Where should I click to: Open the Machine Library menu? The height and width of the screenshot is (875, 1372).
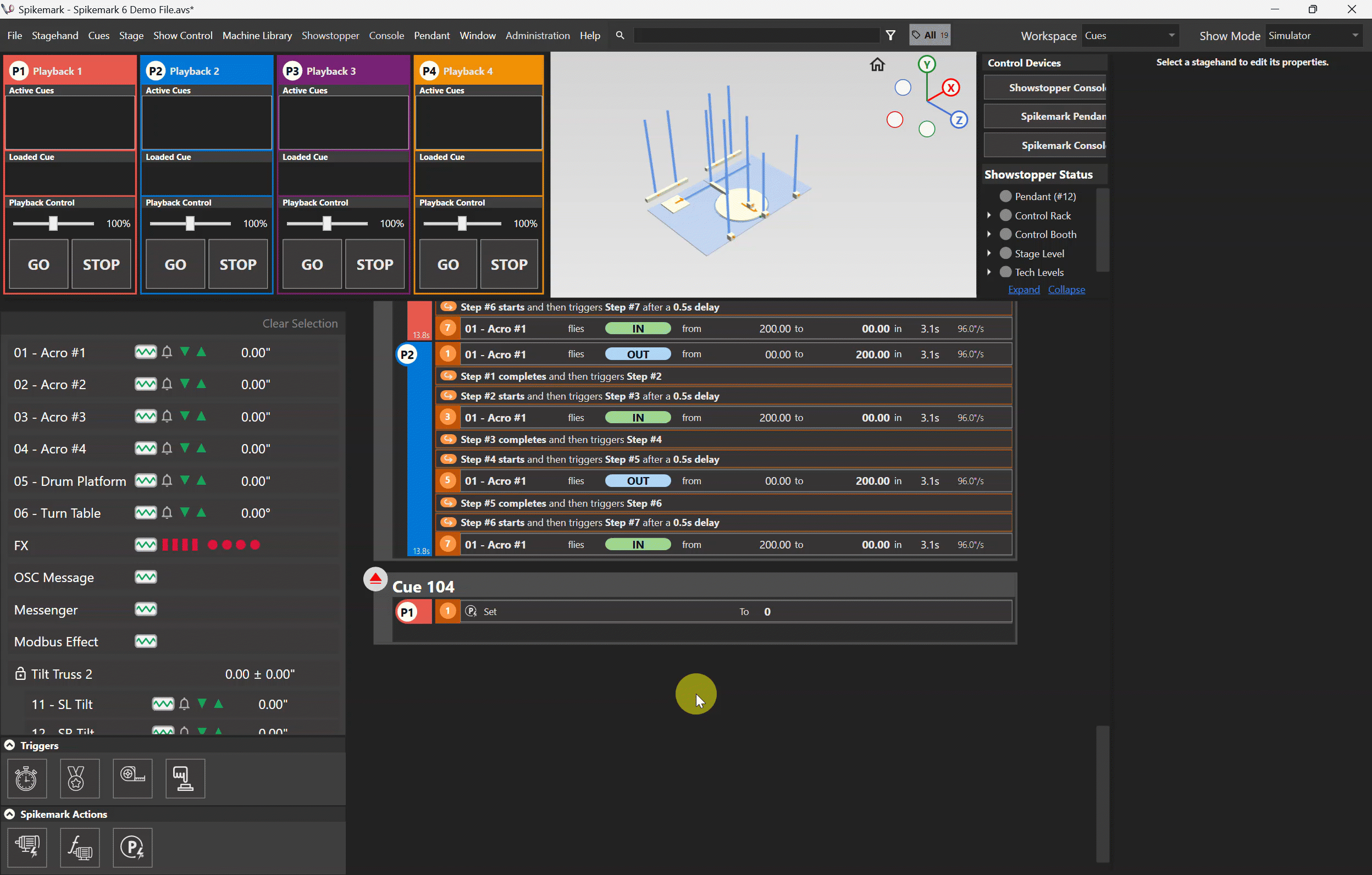pos(257,35)
